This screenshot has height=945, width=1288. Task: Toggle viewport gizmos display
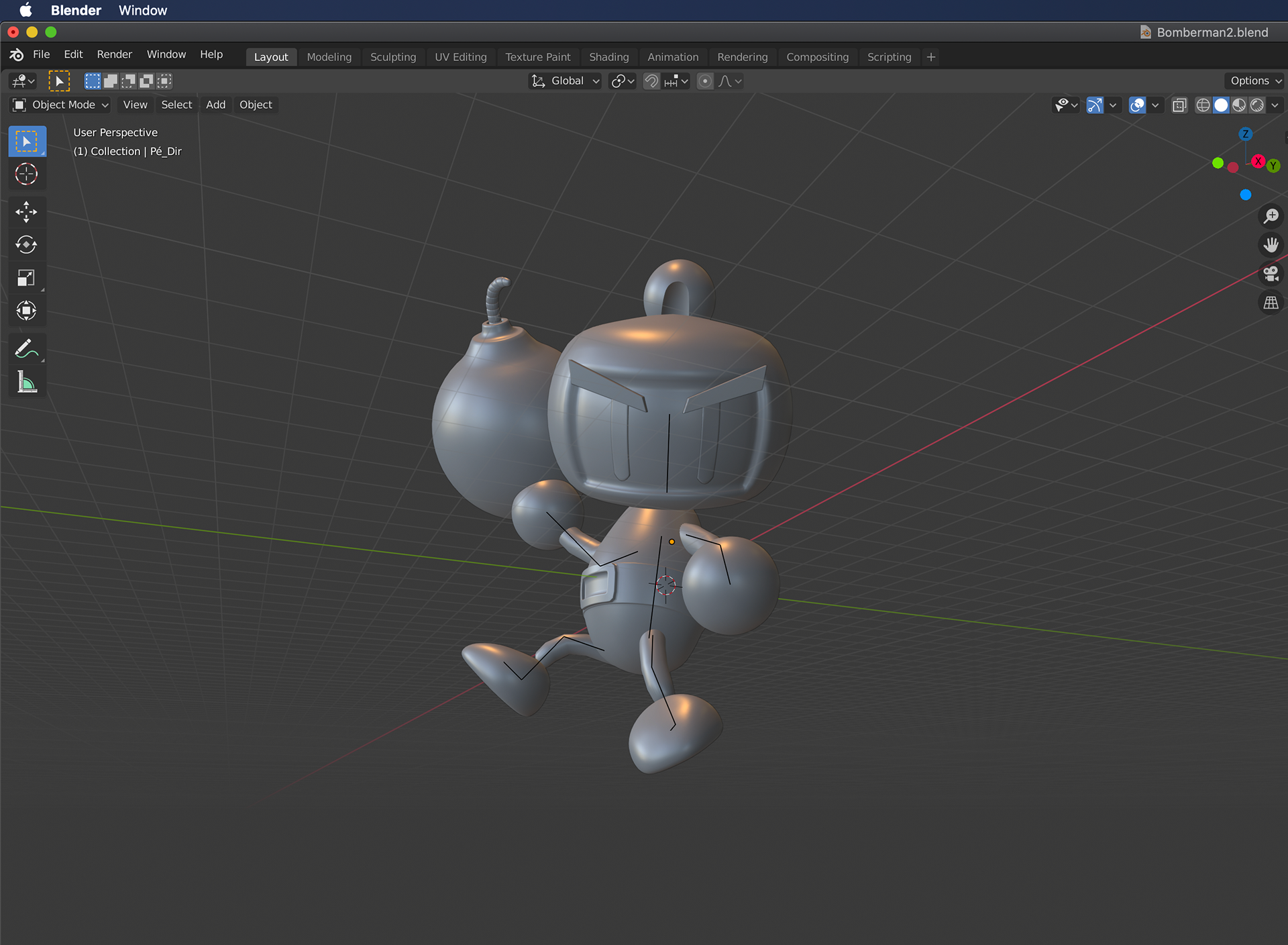pyautogui.click(x=1095, y=105)
